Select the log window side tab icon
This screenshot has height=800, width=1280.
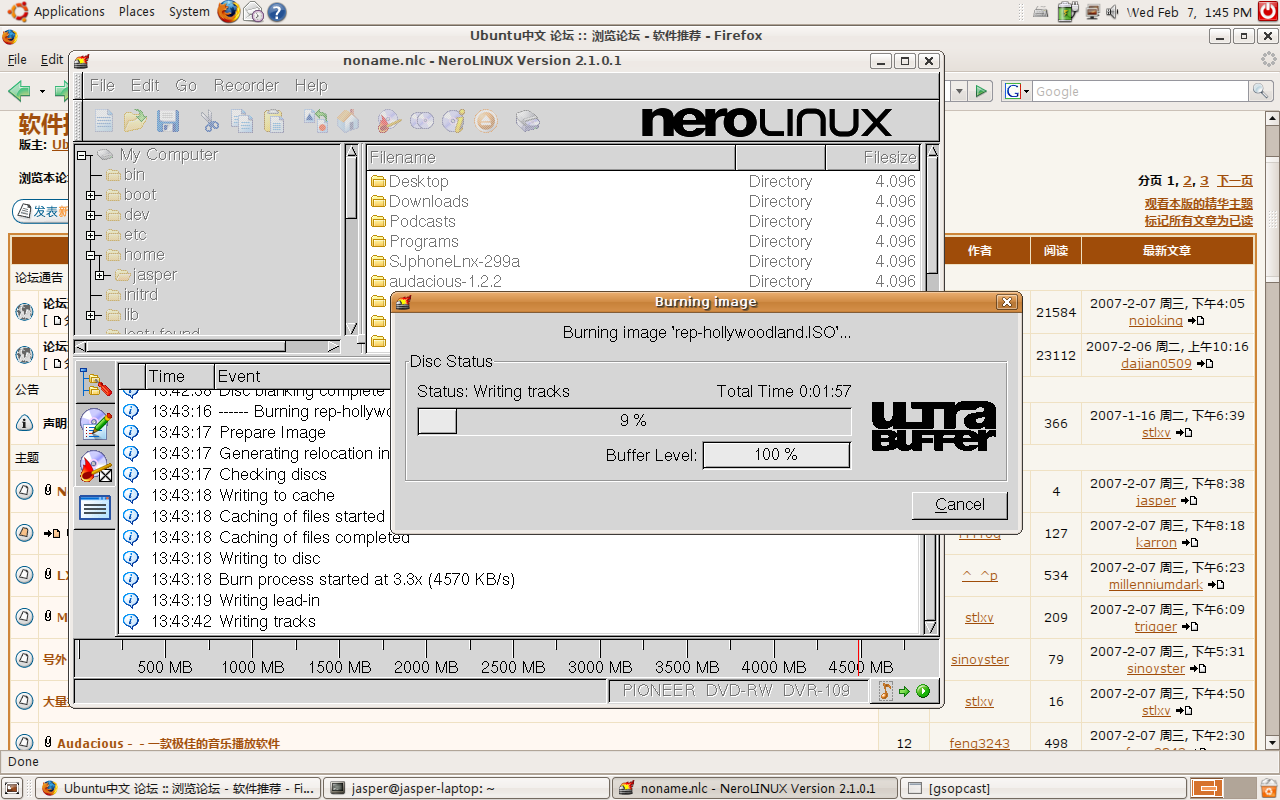[95, 508]
